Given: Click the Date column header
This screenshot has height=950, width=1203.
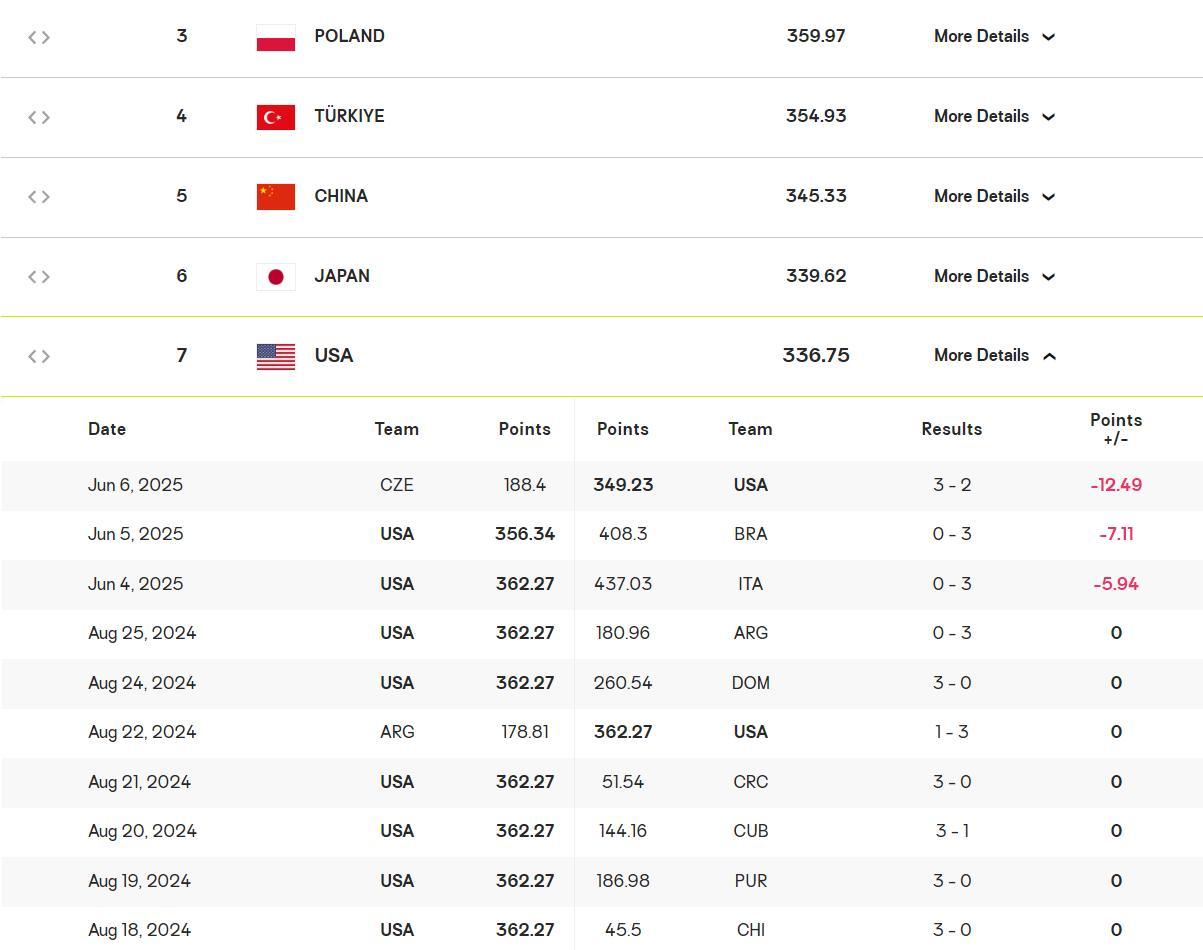Looking at the screenshot, I should click(107, 429).
